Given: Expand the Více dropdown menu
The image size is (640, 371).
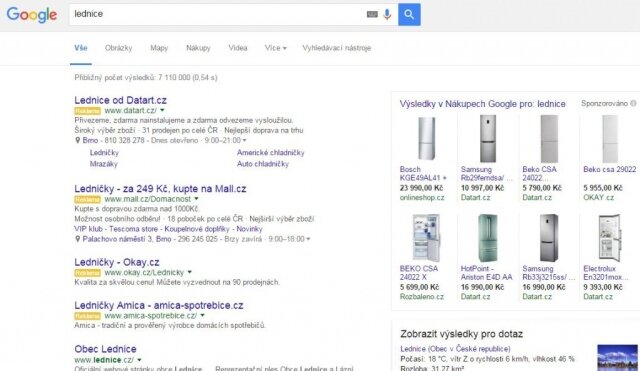Looking at the screenshot, I should click(x=276, y=48).
